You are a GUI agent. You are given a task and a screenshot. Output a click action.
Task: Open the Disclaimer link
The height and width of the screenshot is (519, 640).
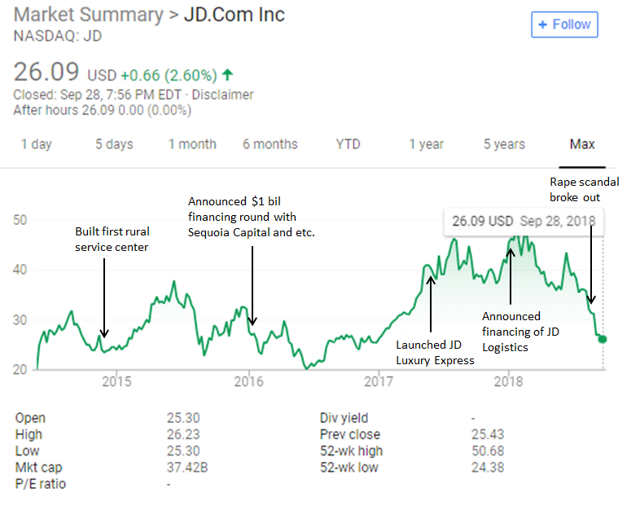pyautogui.click(x=223, y=95)
